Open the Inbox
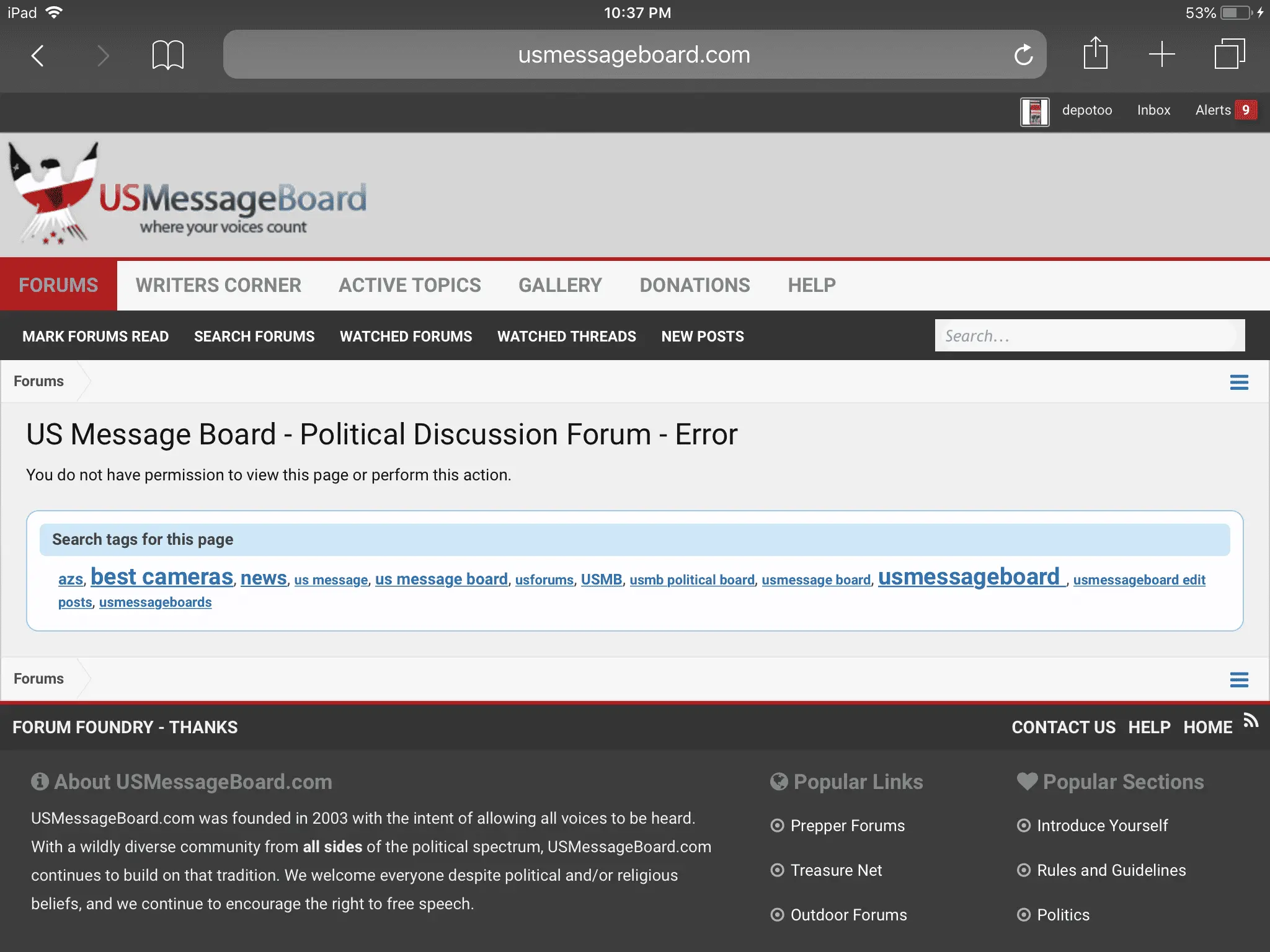This screenshot has height=952, width=1270. pos(1153,110)
